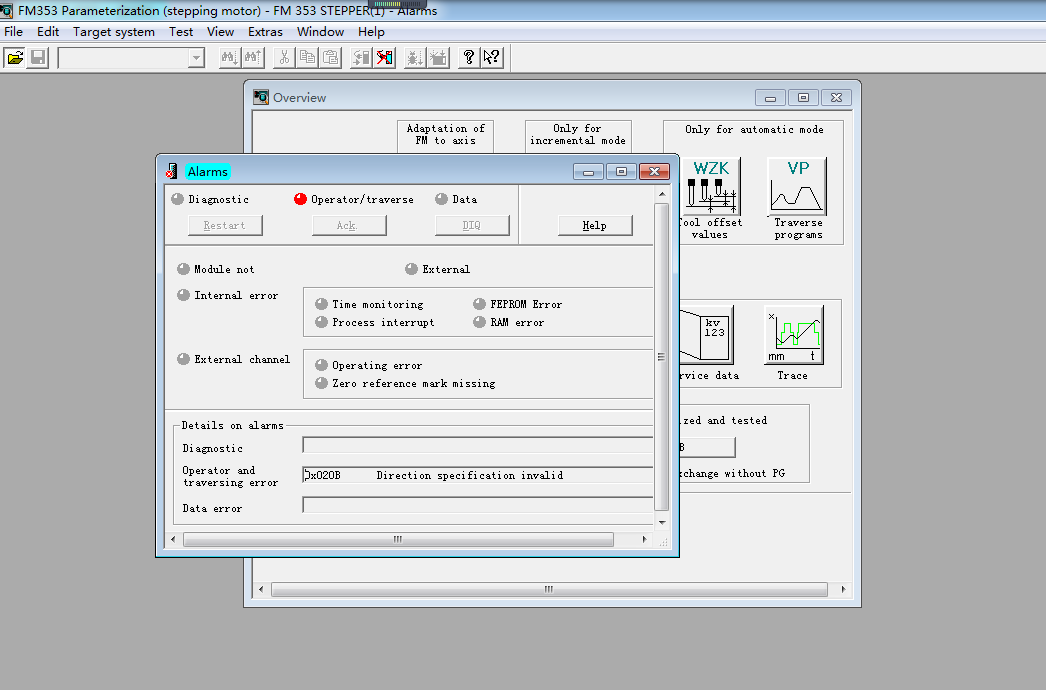Click the "Only for automatic mode" label
This screenshot has height=690, width=1046.
(754, 129)
